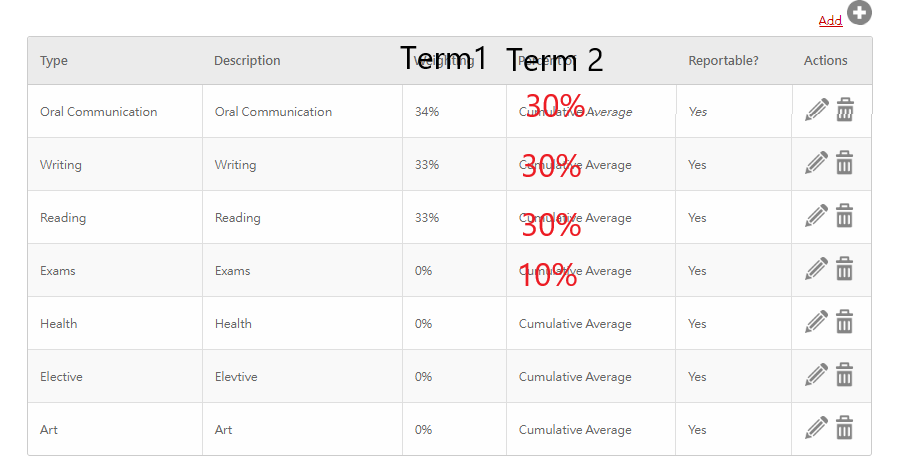Delete the Oral Communication row

(844, 109)
